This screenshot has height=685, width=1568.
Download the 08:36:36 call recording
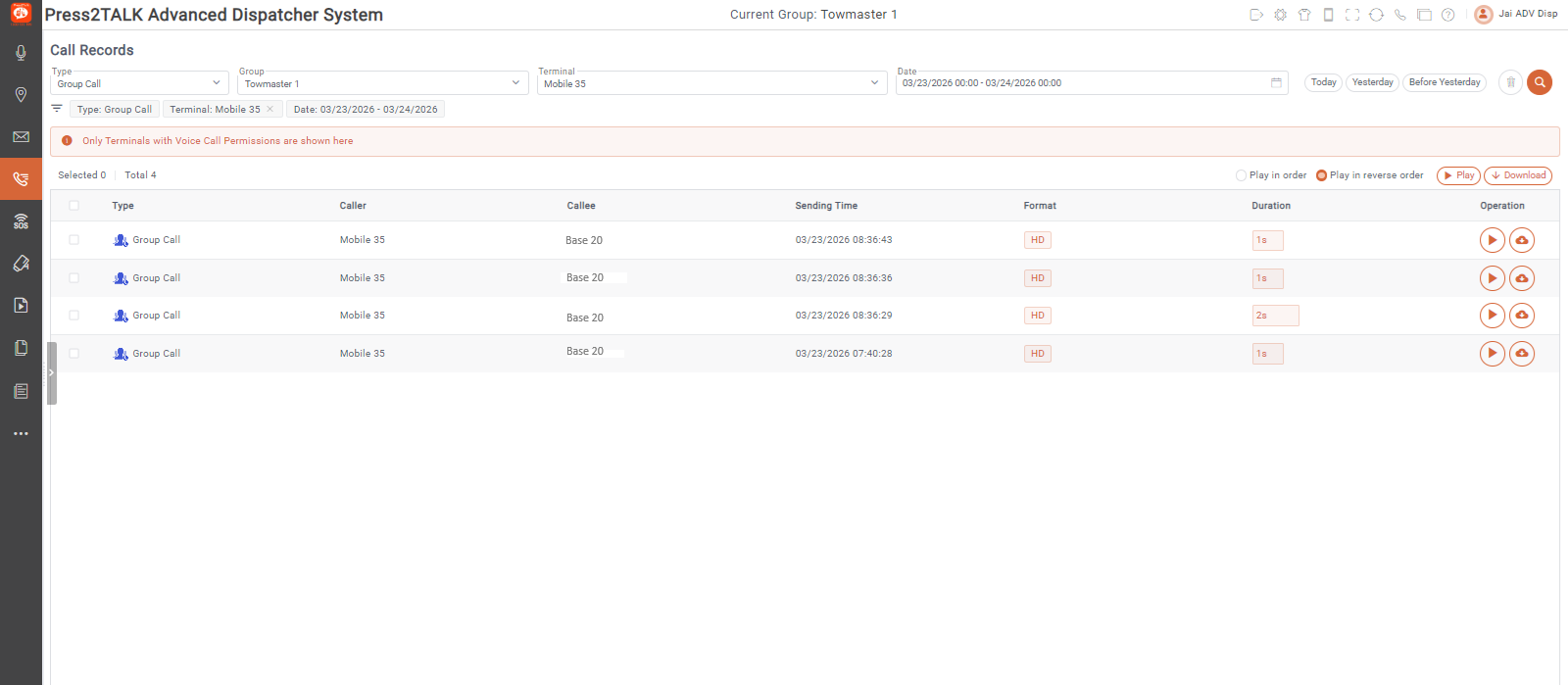(1522, 278)
